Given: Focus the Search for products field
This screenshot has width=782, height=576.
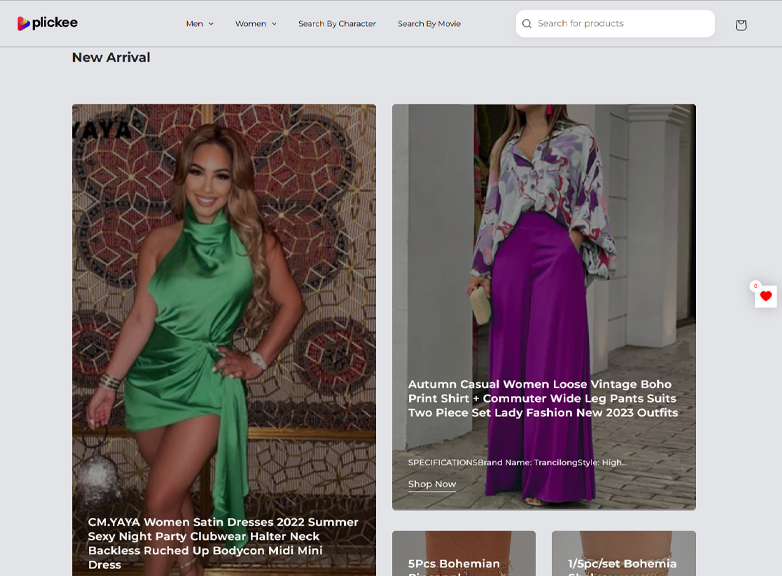Looking at the screenshot, I should click(620, 24).
